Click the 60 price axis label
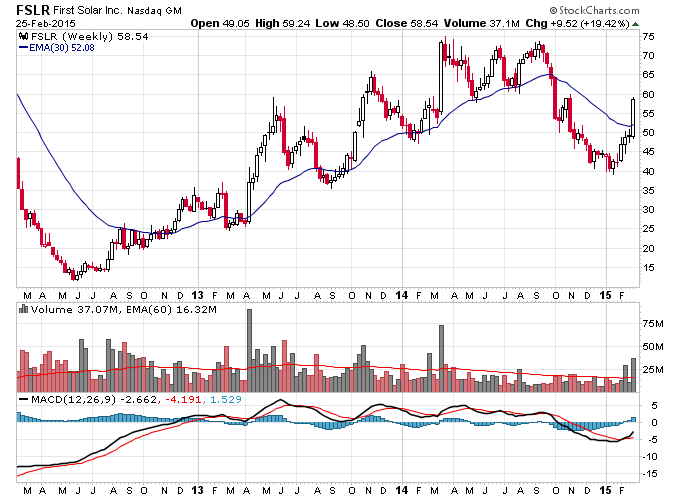Image resolution: width=680 pixels, height=500 pixels. (x=648, y=95)
